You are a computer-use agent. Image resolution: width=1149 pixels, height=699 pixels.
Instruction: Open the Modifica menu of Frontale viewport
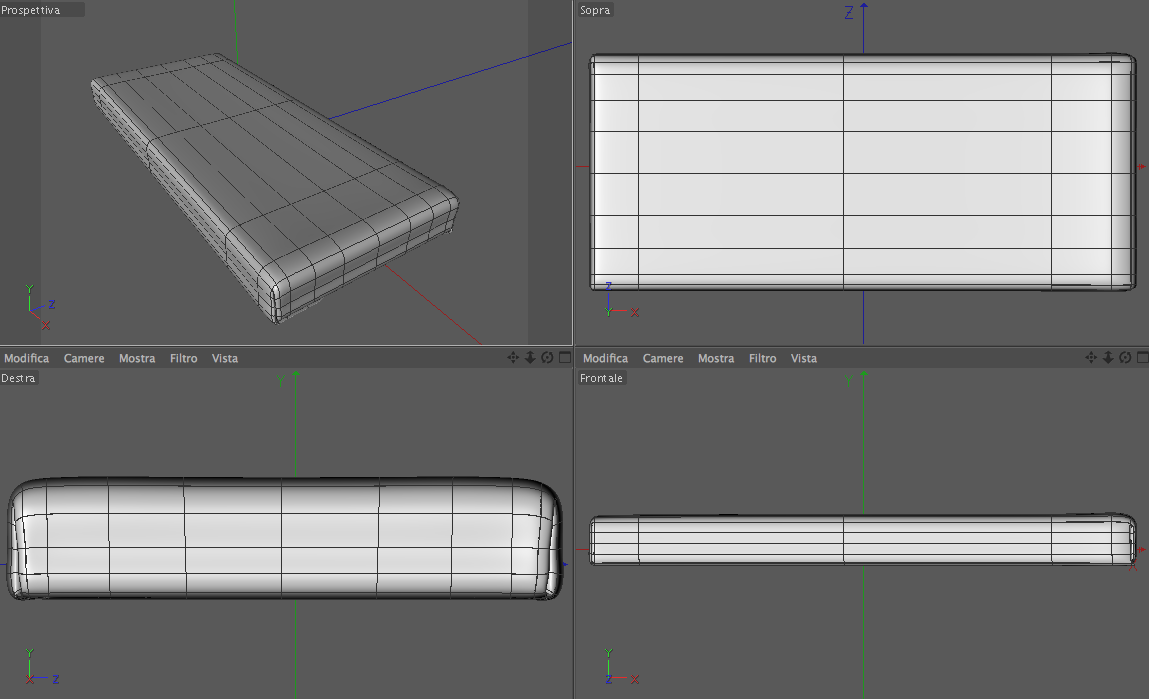(605, 358)
